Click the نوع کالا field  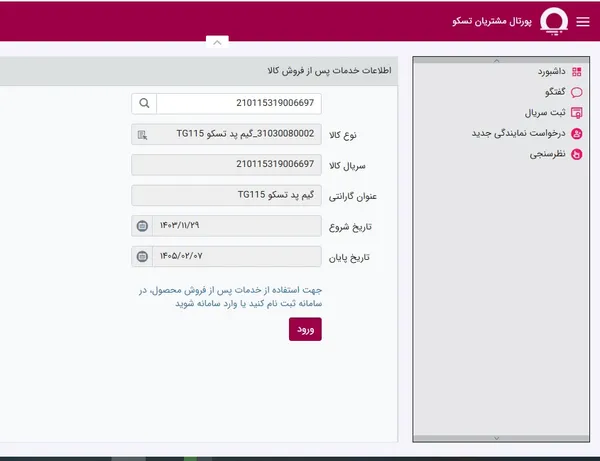pos(226,134)
